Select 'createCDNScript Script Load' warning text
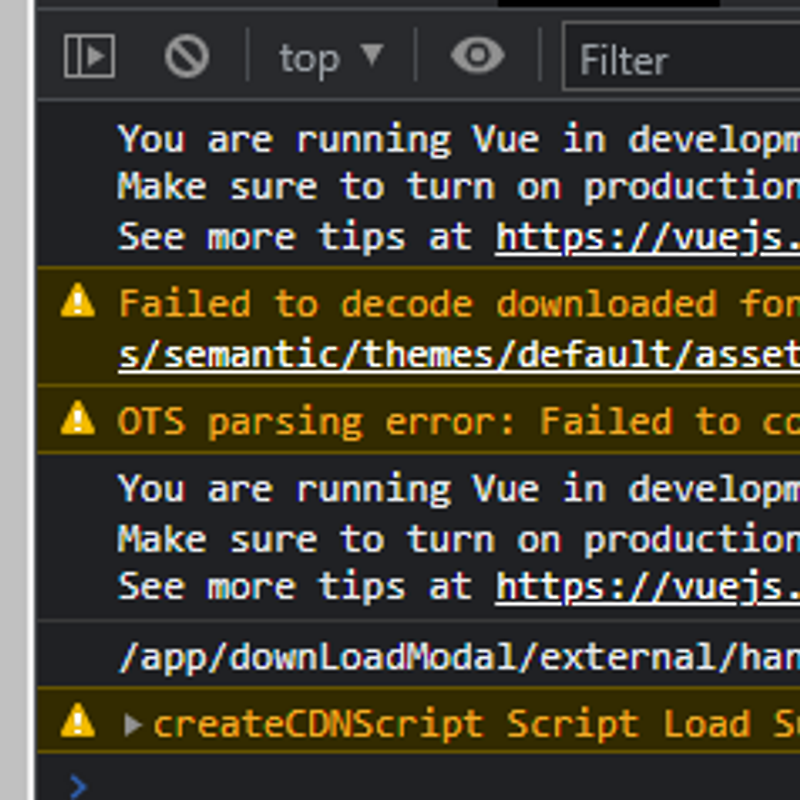 tap(452, 724)
